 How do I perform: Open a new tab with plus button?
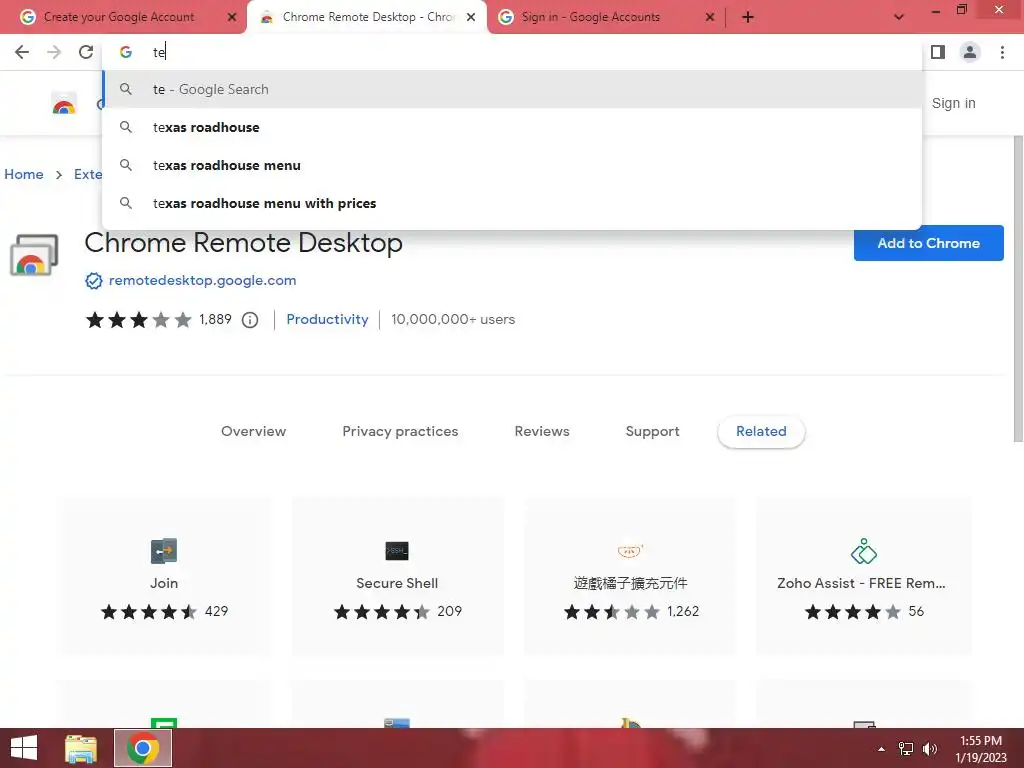[748, 17]
